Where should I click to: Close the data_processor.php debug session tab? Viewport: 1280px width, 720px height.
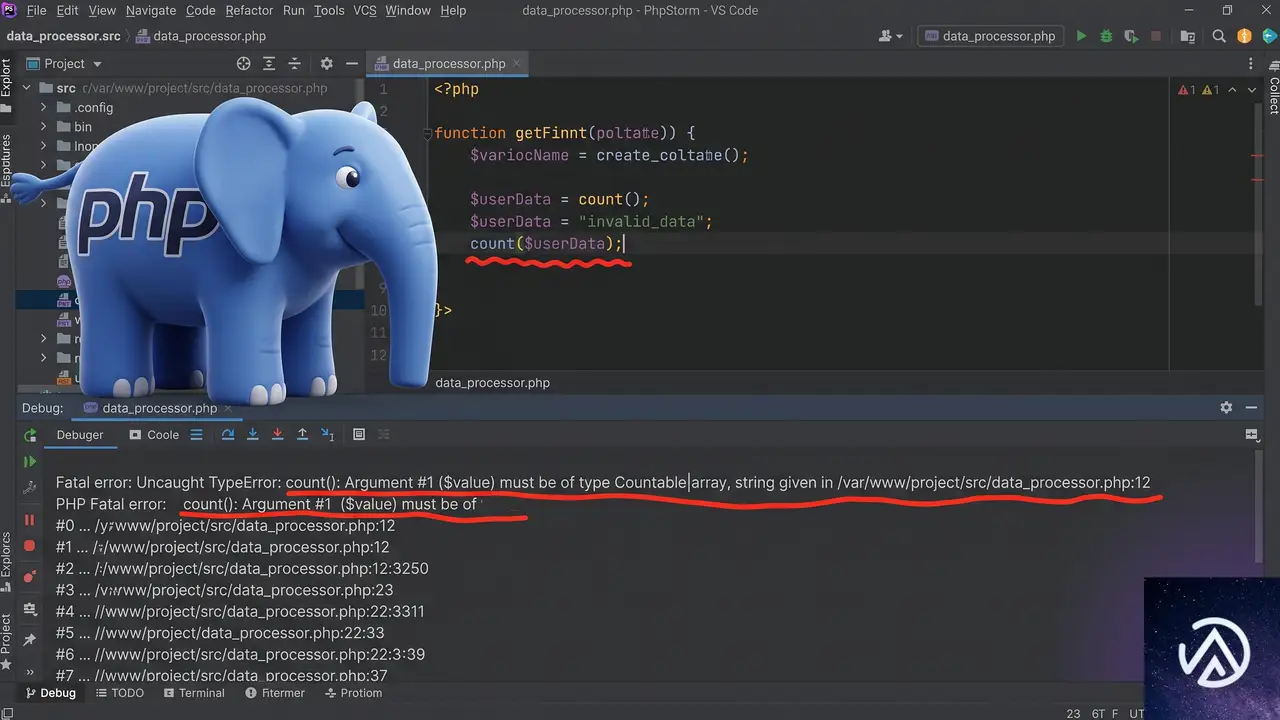pyautogui.click(x=228, y=408)
